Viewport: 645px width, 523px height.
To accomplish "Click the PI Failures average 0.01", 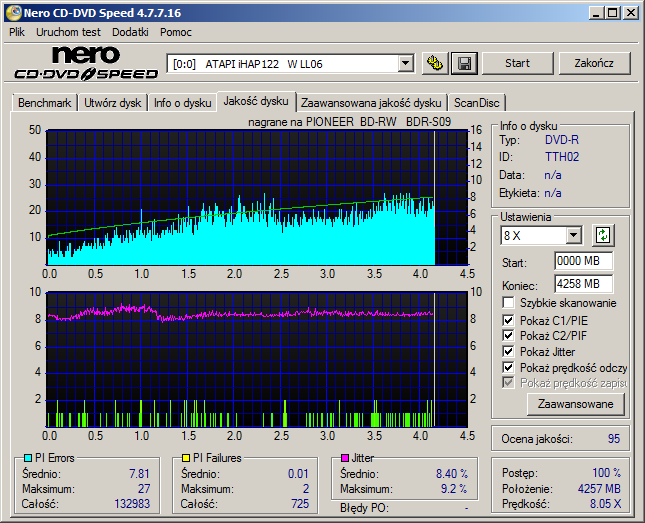I will [298, 474].
